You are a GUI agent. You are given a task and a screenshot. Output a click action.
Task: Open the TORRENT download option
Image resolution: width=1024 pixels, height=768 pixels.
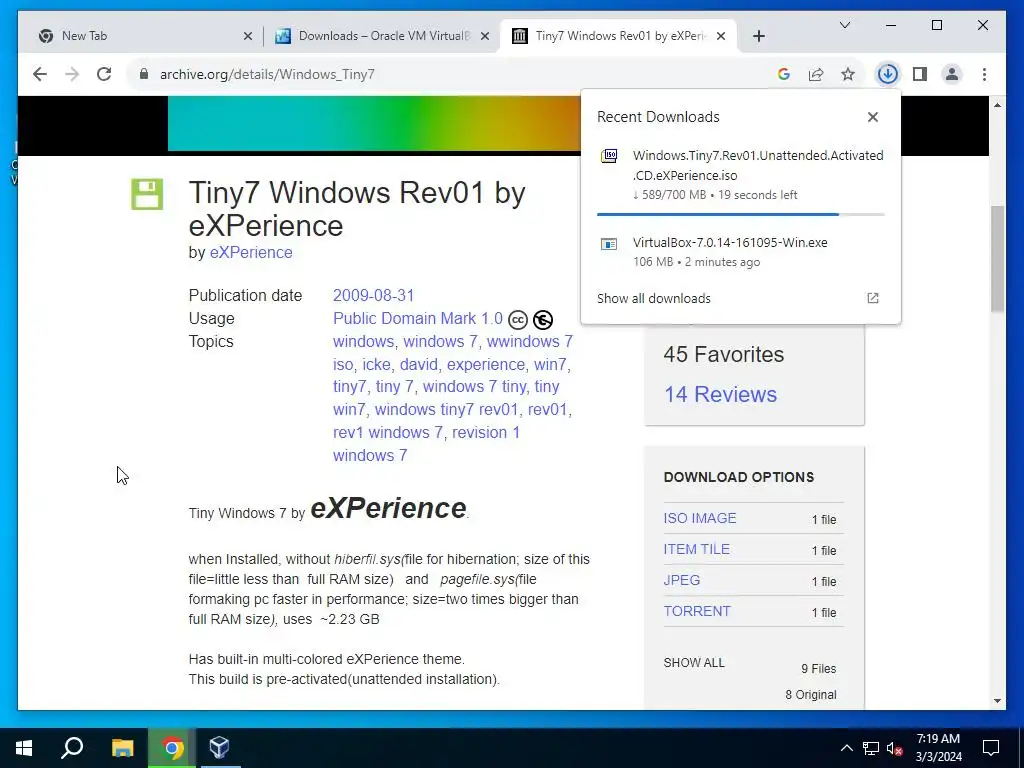pos(697,611)
